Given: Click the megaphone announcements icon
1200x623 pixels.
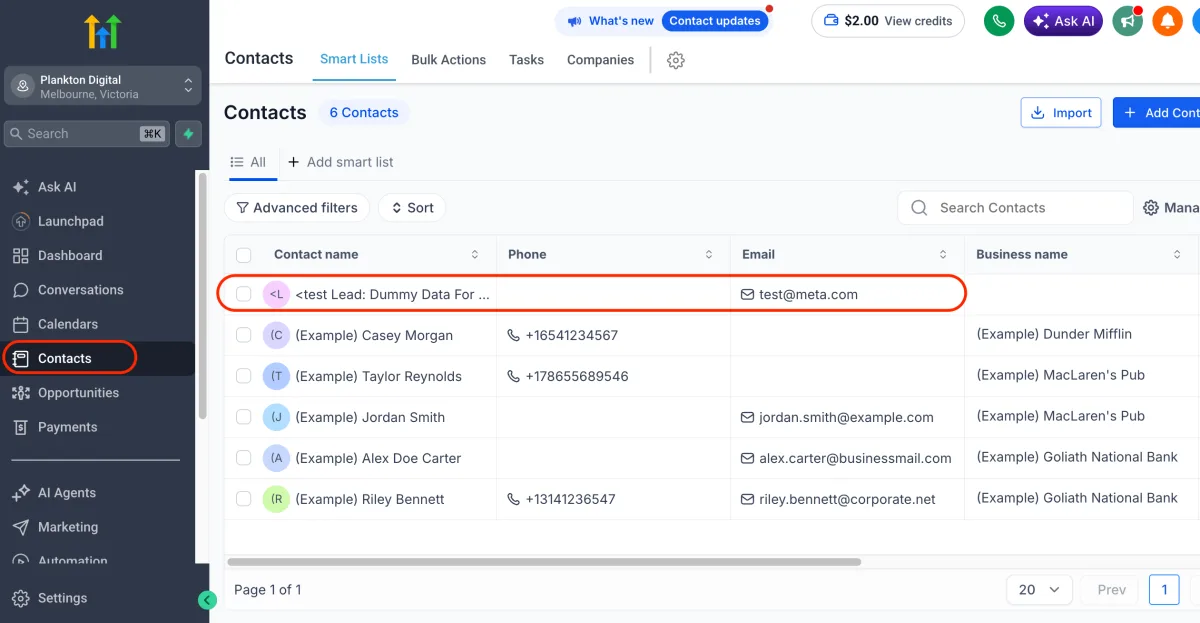Looking at the screenshot, I should coord(1128,21).
